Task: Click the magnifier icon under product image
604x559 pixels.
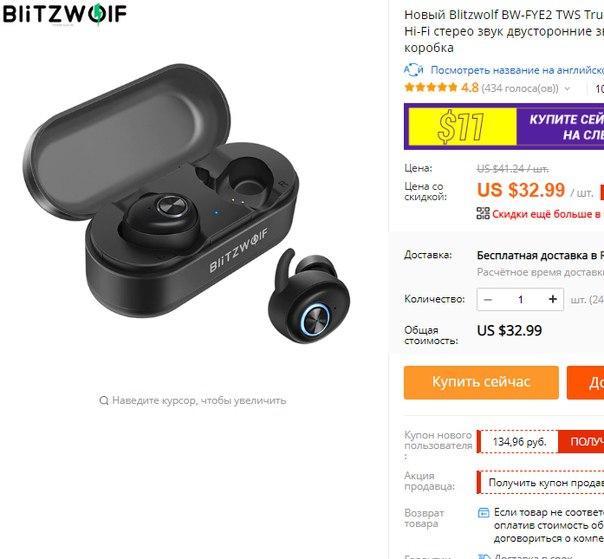Action: (104, 401)
